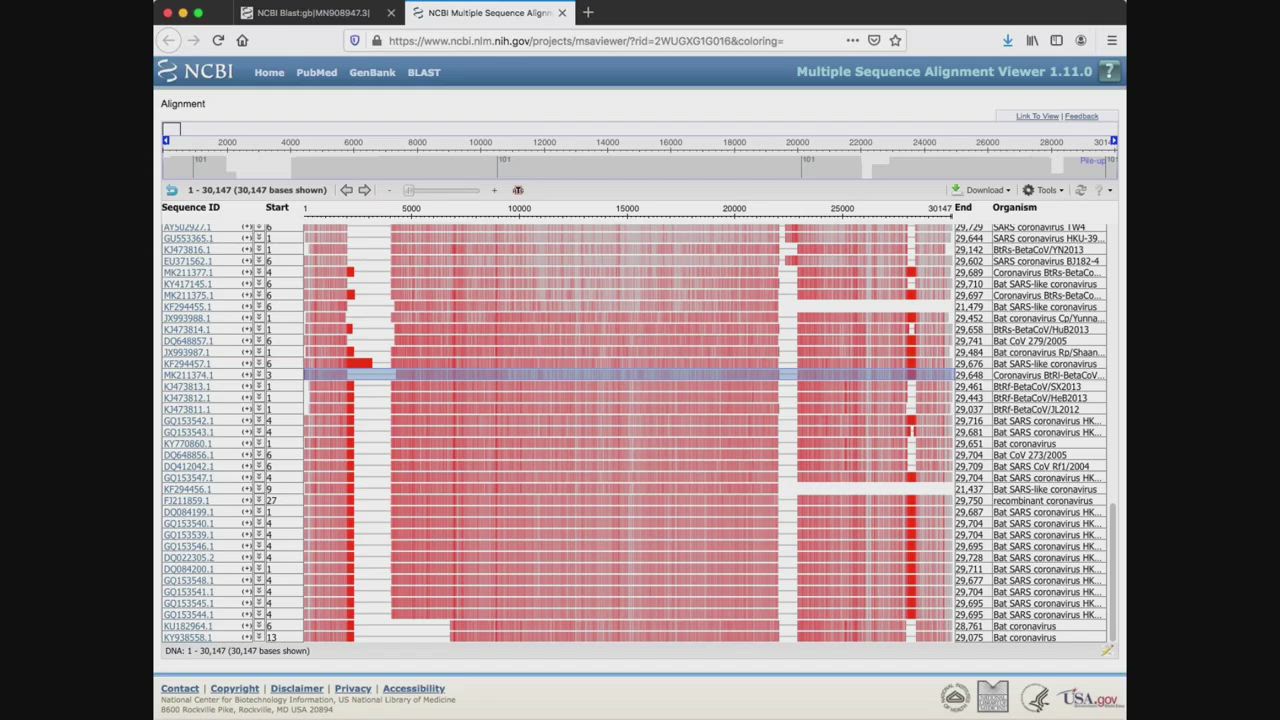Toggle the strand (+) marker for GU553365.1

247,239
